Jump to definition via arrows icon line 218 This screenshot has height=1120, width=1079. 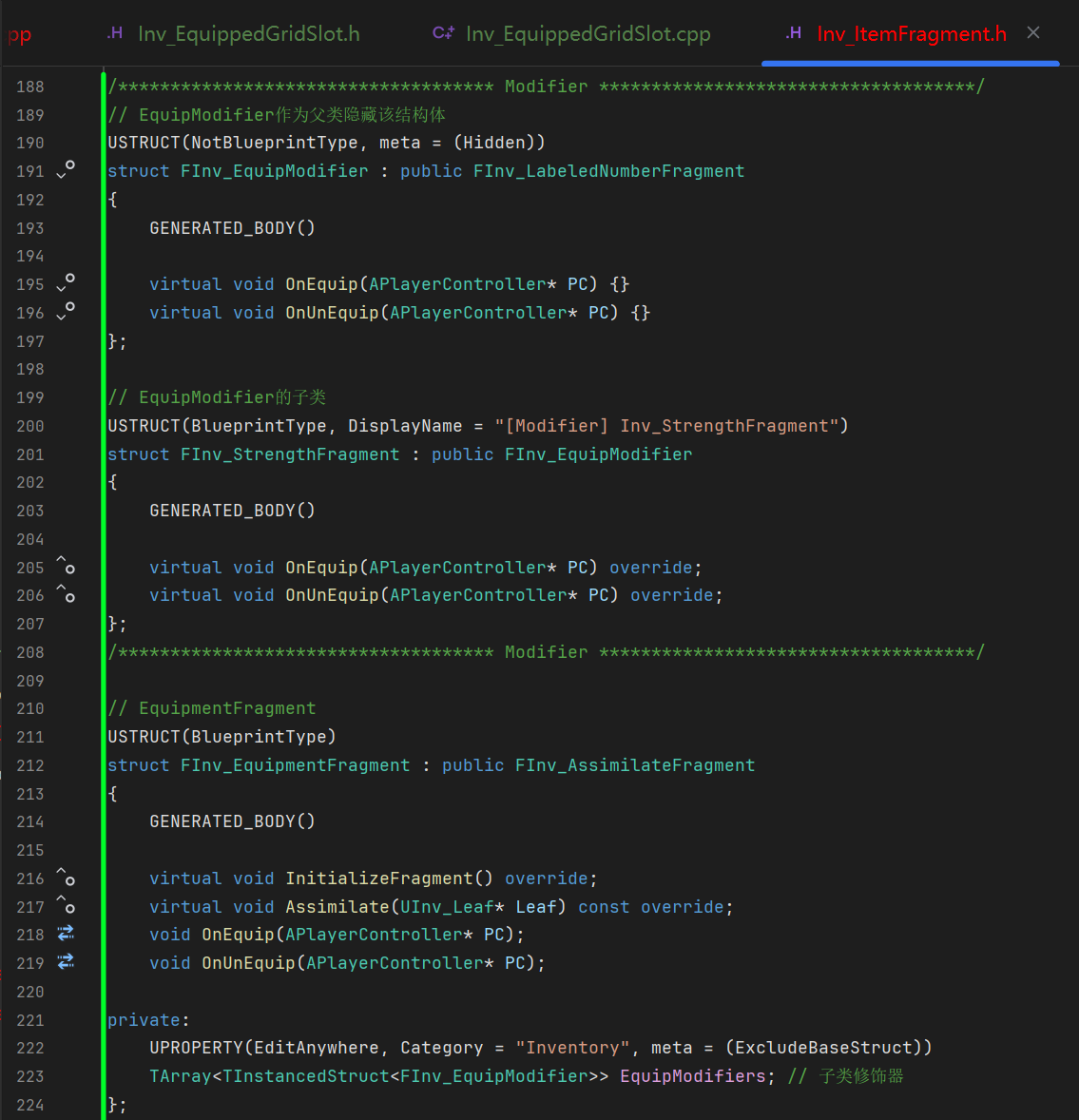pos(66,934)
